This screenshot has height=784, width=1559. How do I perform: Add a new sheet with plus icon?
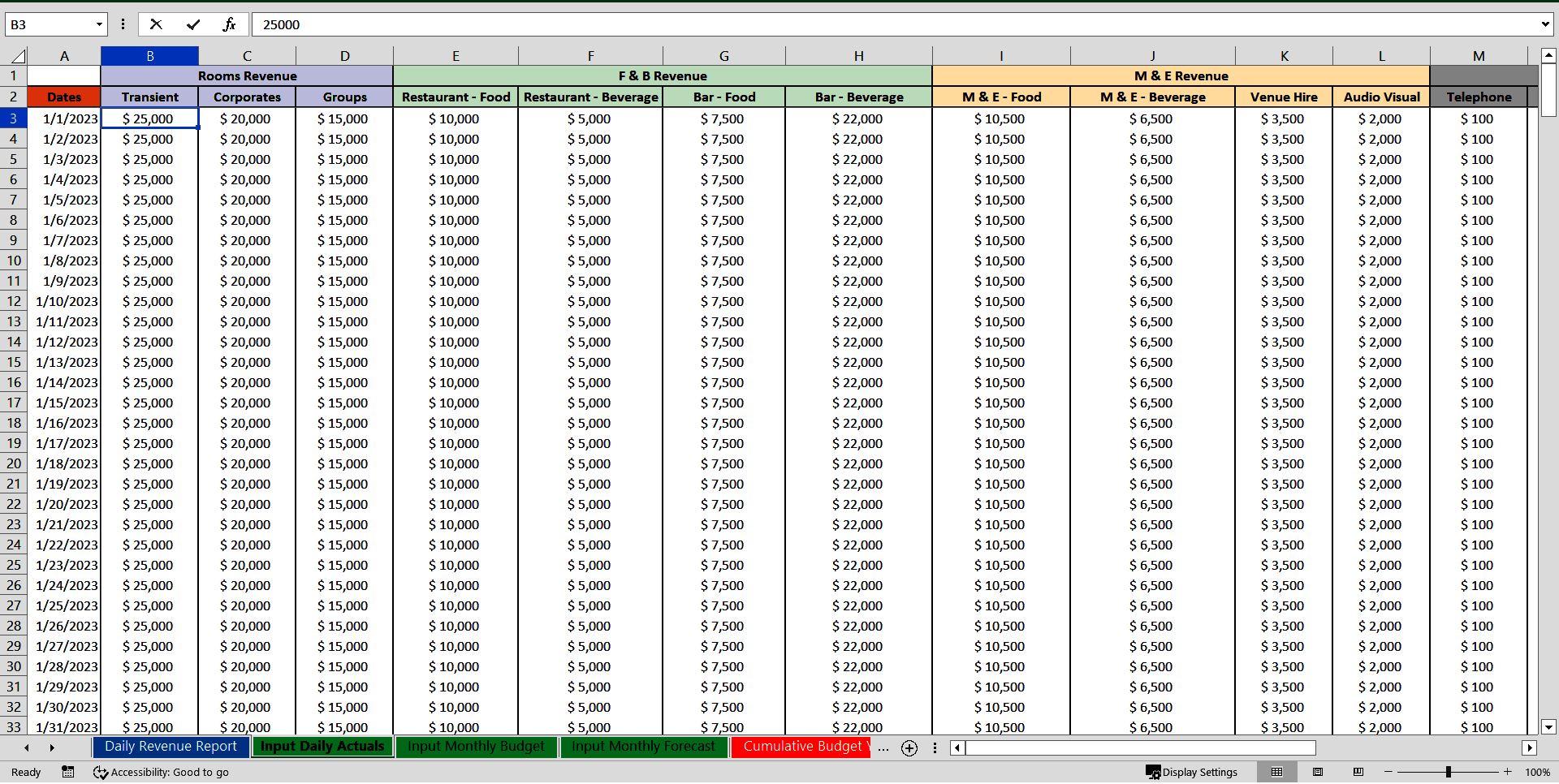pyautogui.click(x=909, y=748)
